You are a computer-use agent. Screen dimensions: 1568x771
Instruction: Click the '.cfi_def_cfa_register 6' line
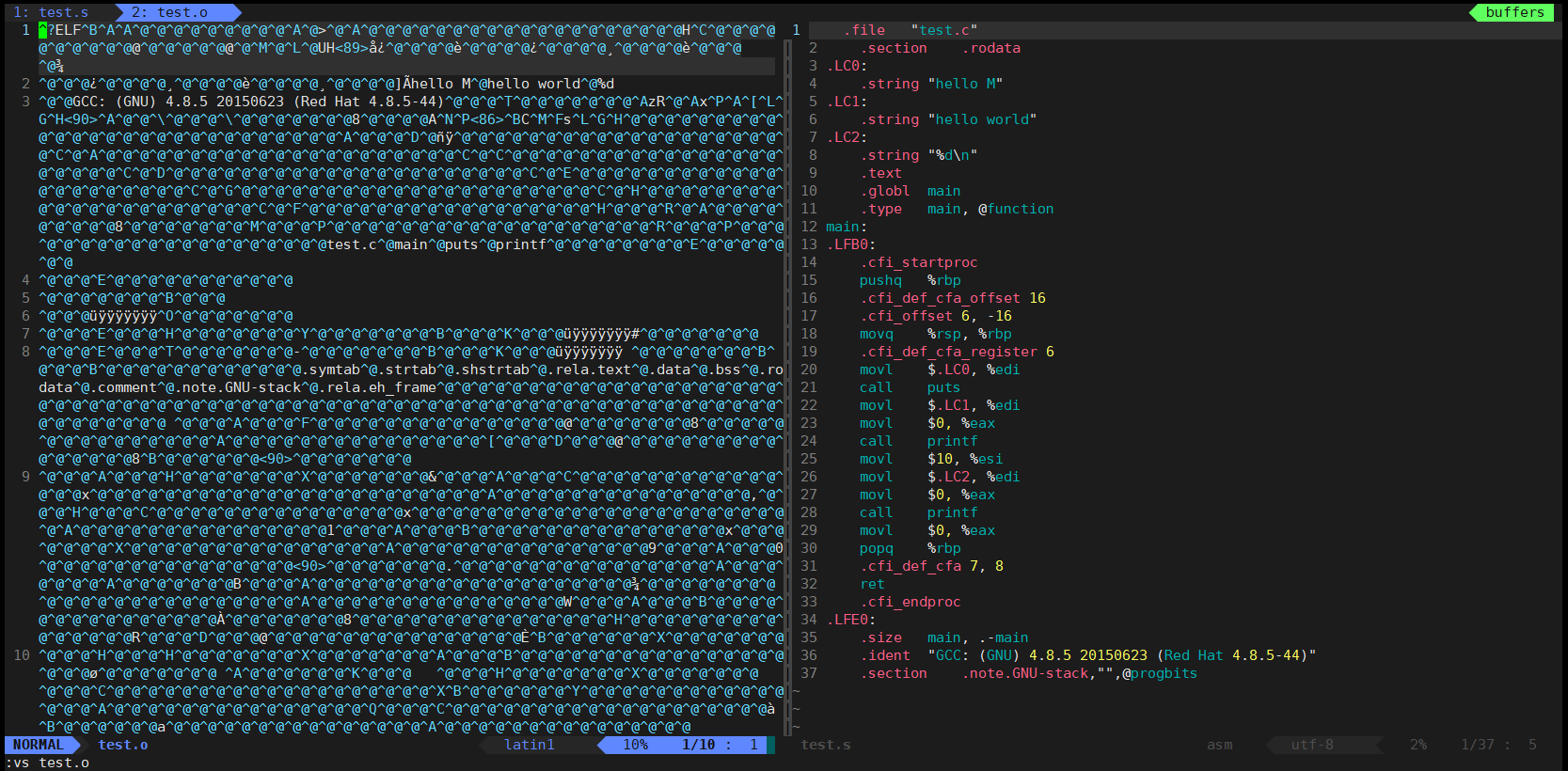pyautogui.click(x=957, y=352)
